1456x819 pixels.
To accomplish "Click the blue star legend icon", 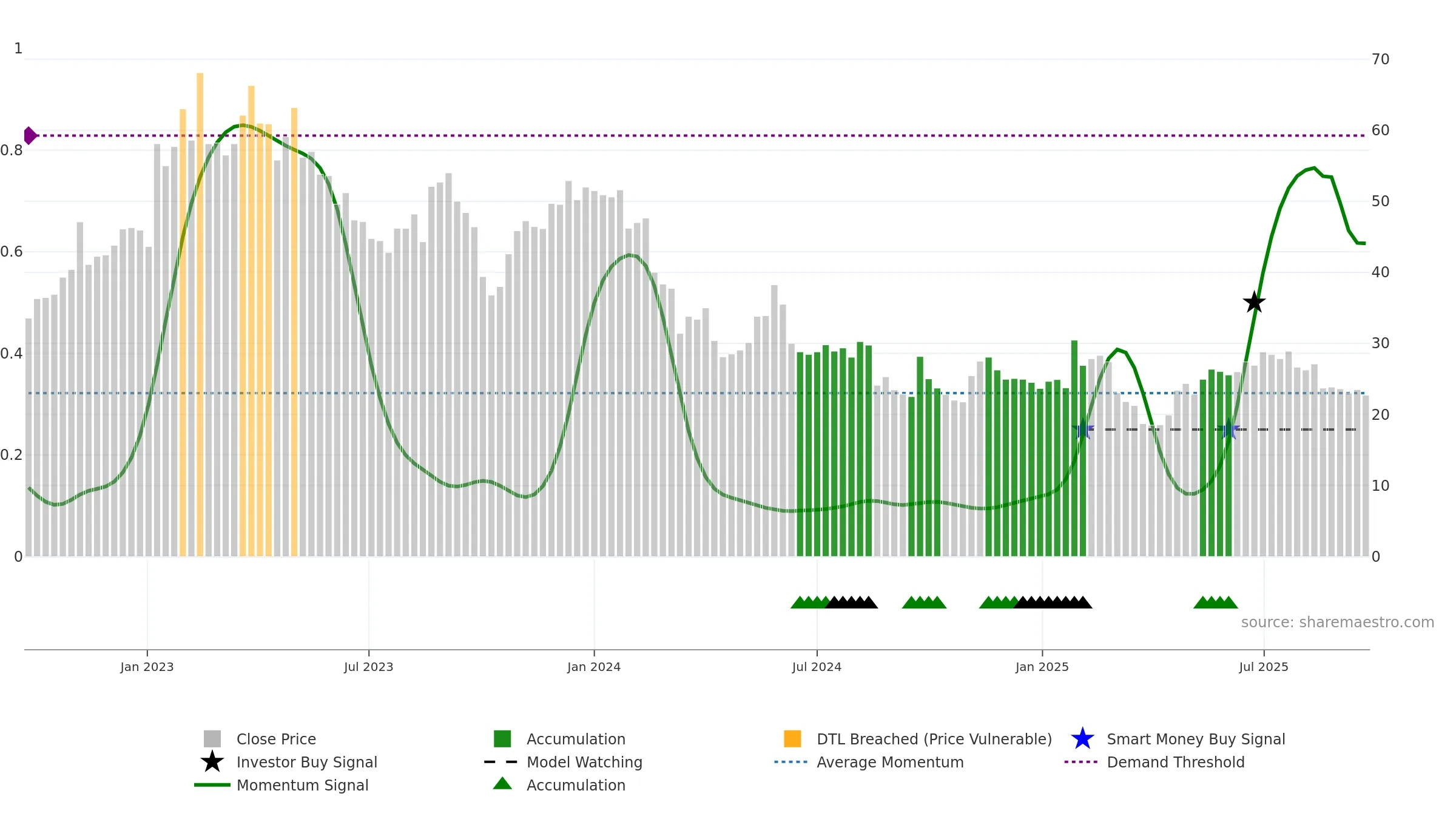I will tap(1082, 739).
